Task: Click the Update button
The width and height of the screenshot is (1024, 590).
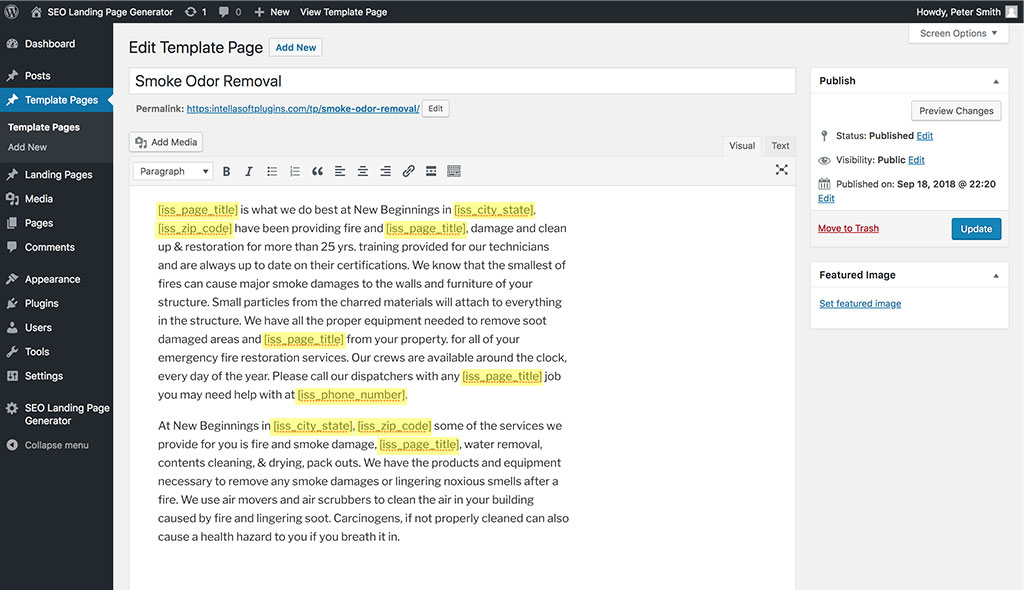Action: click(x=976, y=228)
